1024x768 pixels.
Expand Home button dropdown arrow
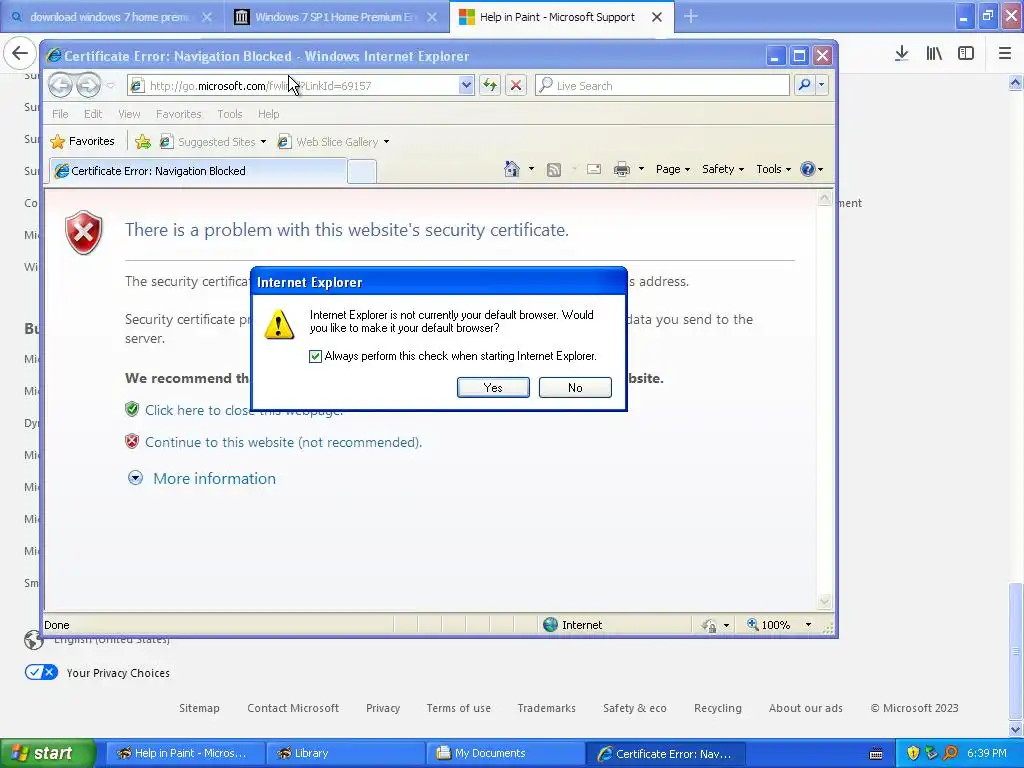[x=531, y=169]
